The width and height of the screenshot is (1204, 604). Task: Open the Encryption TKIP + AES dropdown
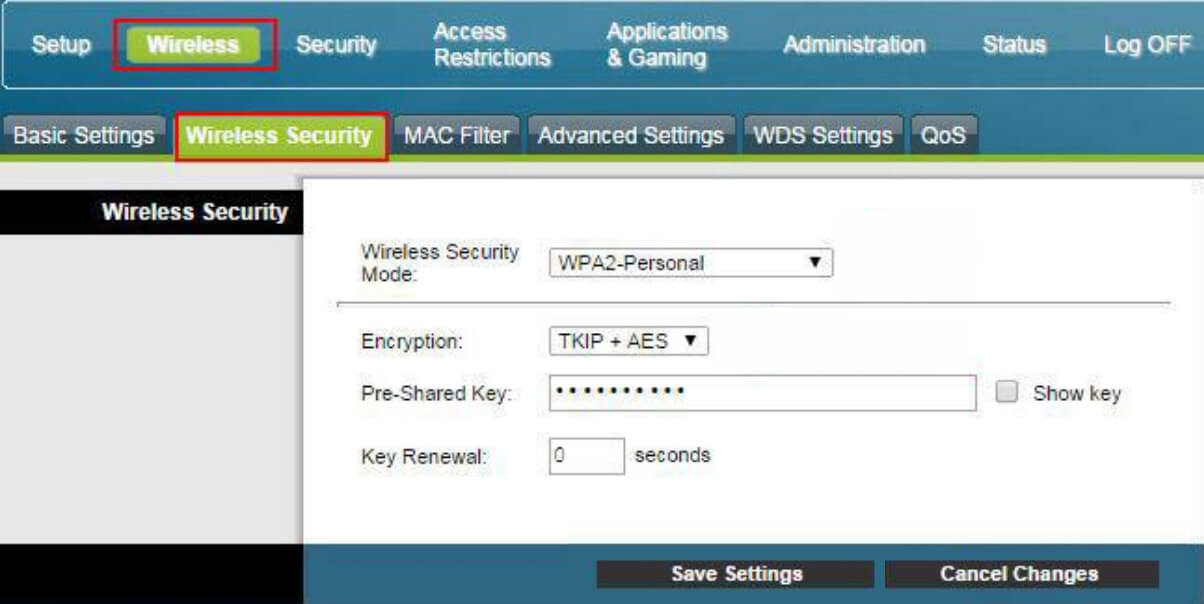point(628,342)
